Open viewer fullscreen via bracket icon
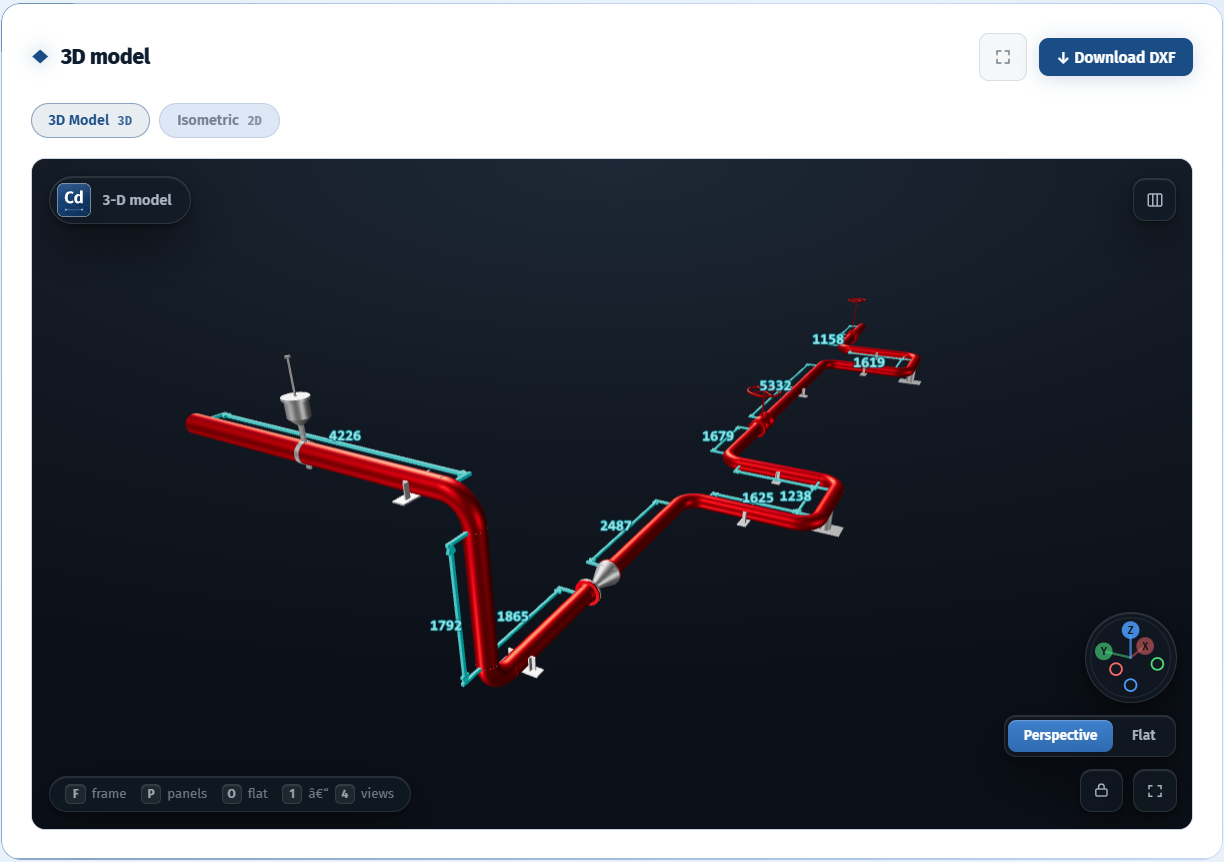This screenshot has height=862, width=1224. coord(1155,791)
